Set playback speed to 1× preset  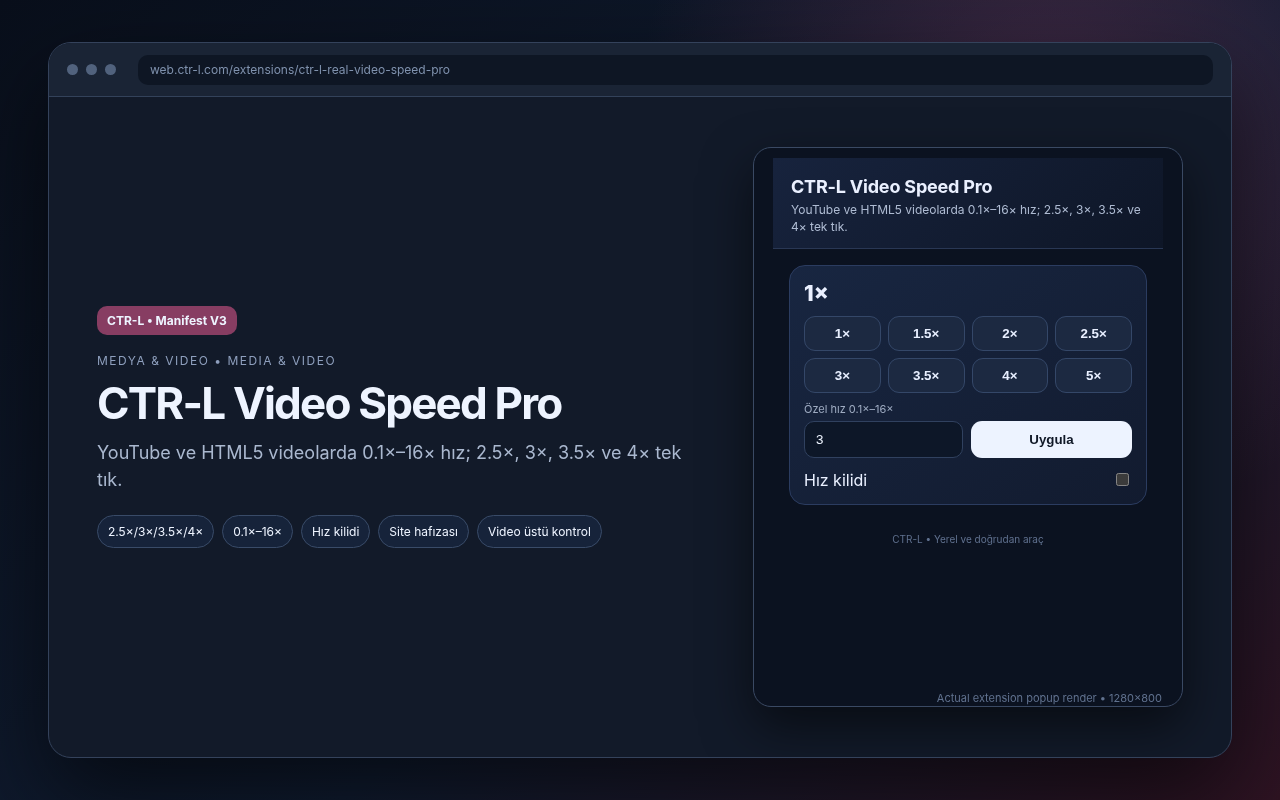point(842,334)
